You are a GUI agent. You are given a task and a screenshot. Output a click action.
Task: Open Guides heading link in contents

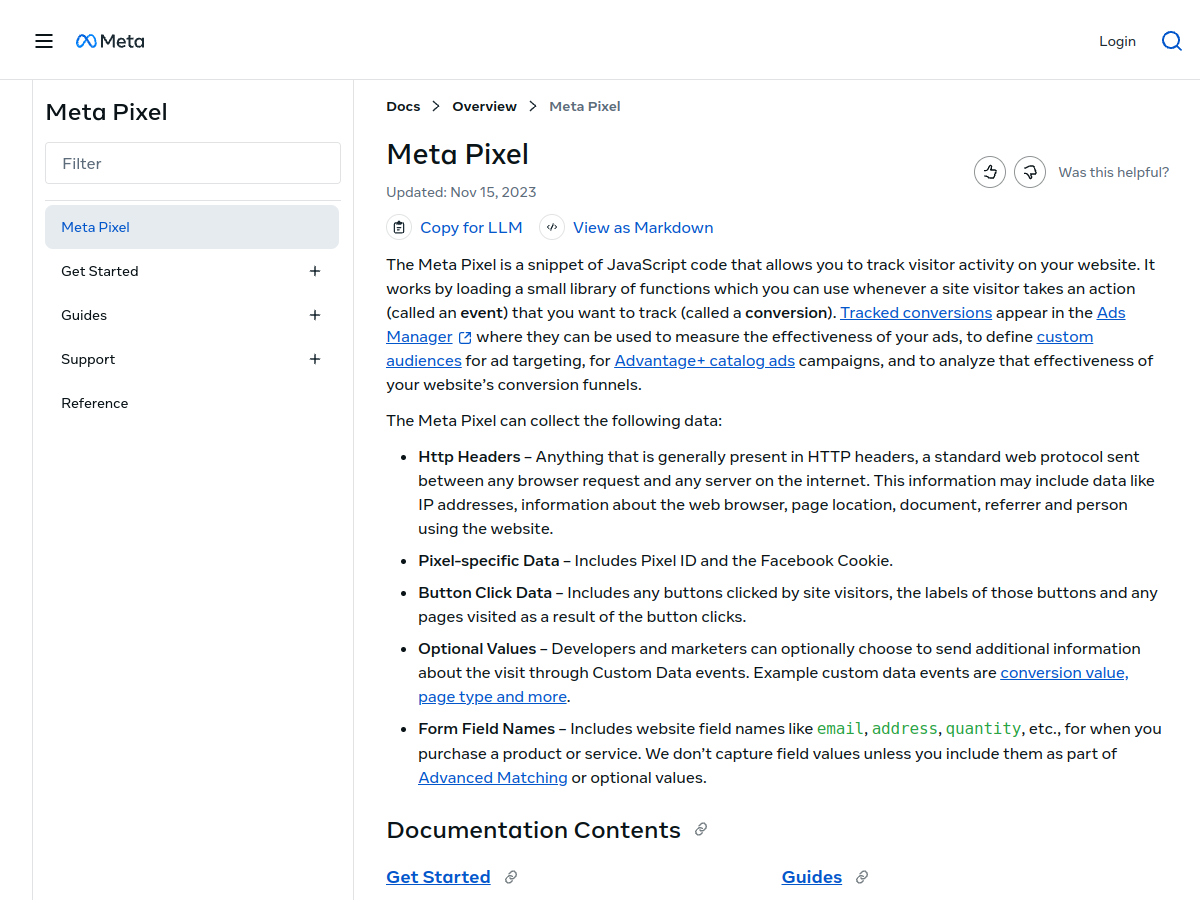[x=812, y=877]
